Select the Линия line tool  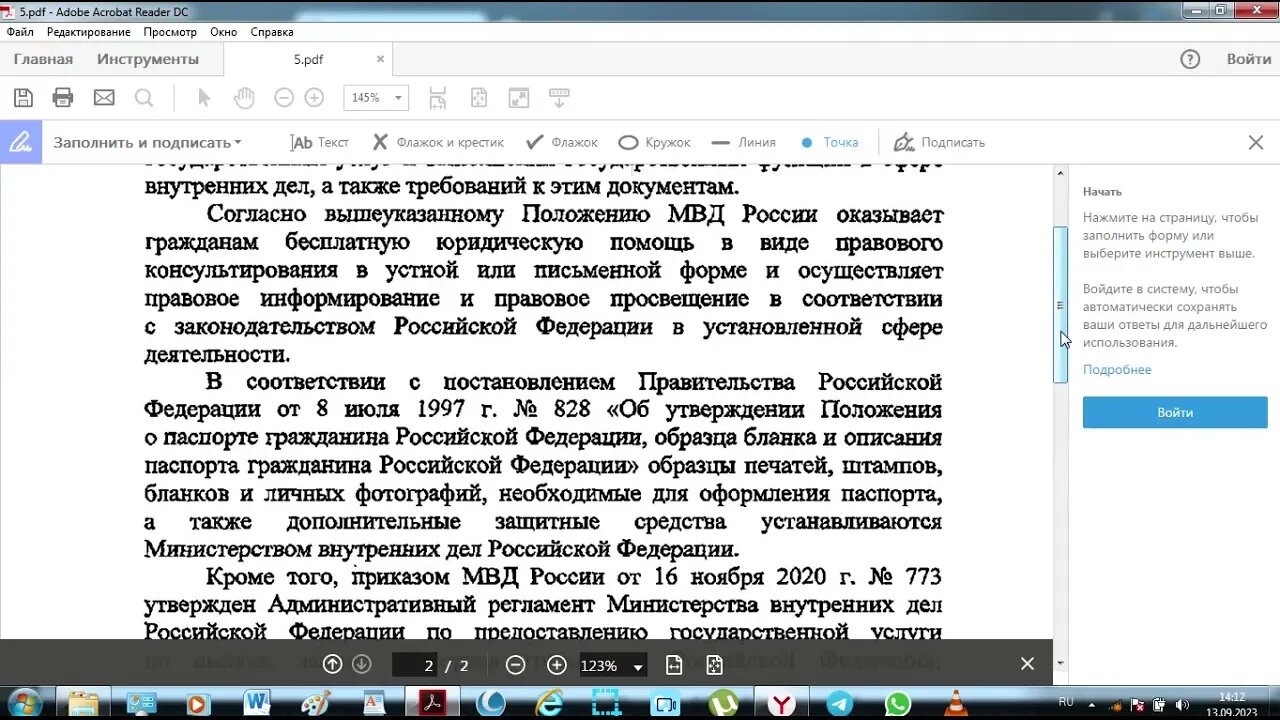click(x=743, y=142)
